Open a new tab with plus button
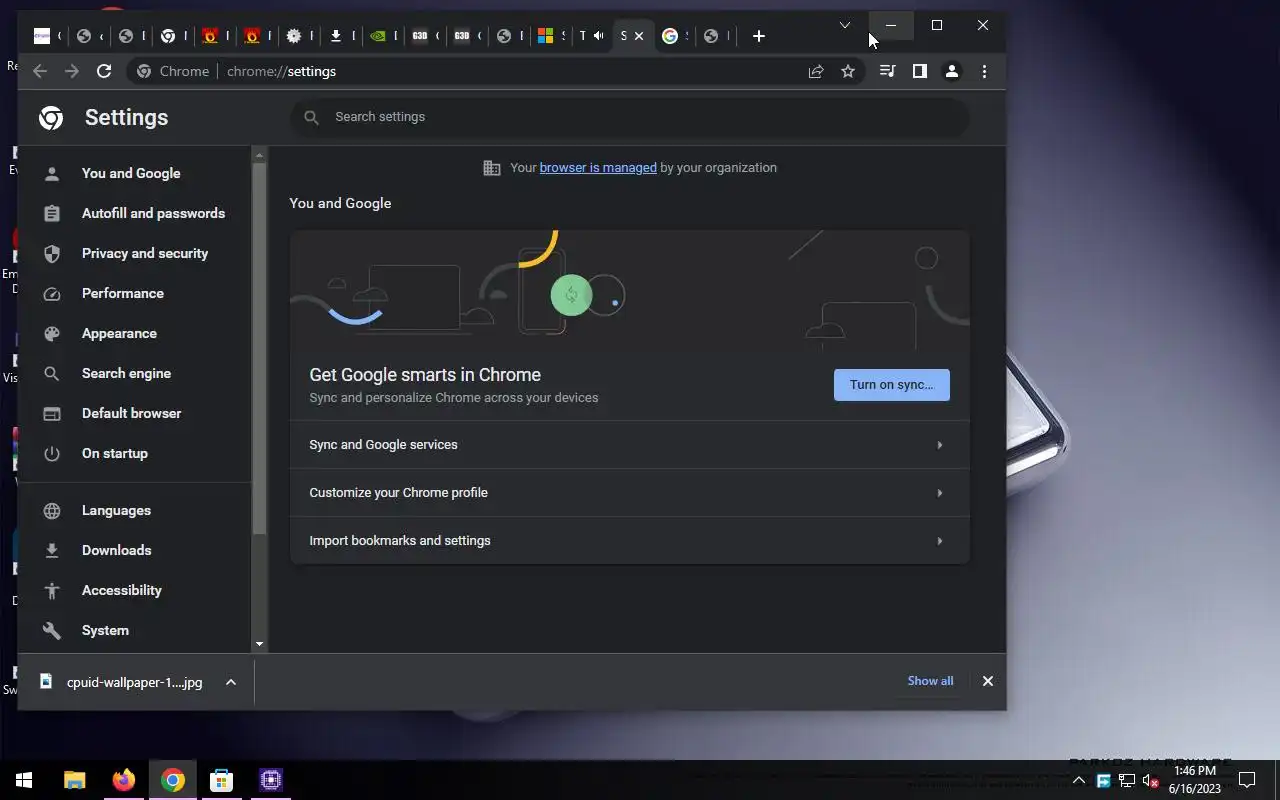 tap(759, 36)
